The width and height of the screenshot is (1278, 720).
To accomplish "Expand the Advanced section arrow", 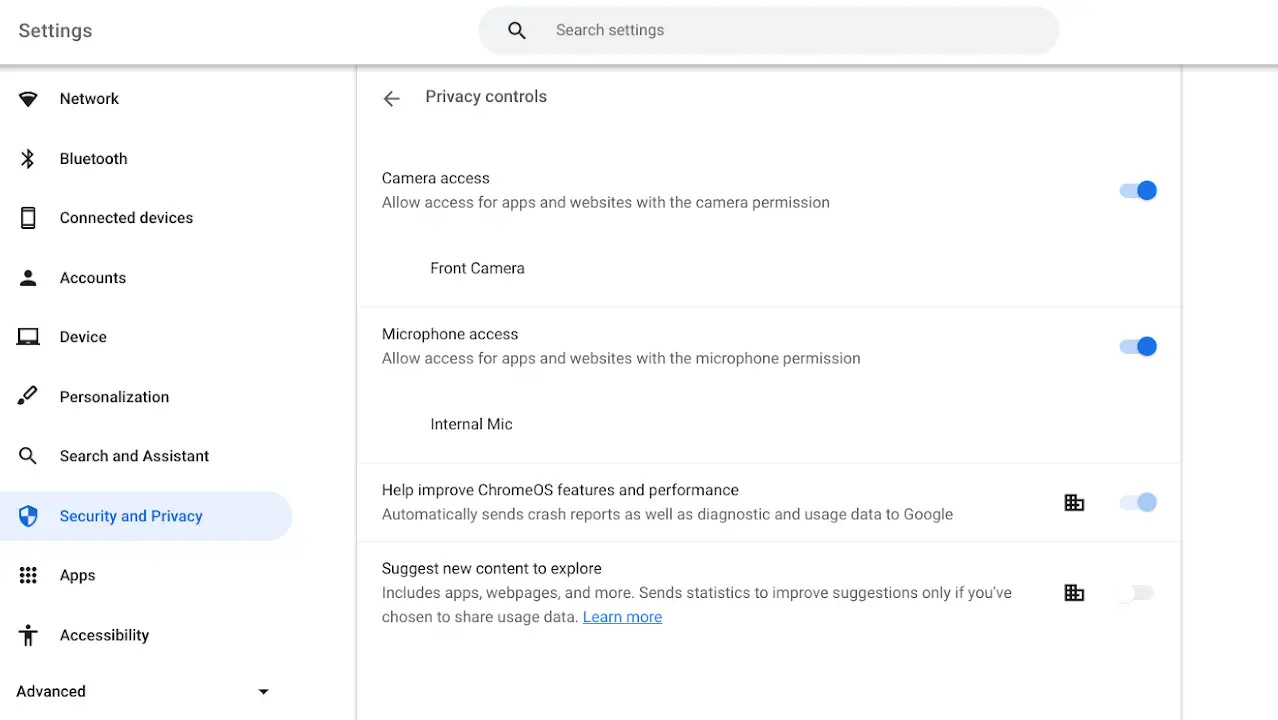I will (263, 691).
